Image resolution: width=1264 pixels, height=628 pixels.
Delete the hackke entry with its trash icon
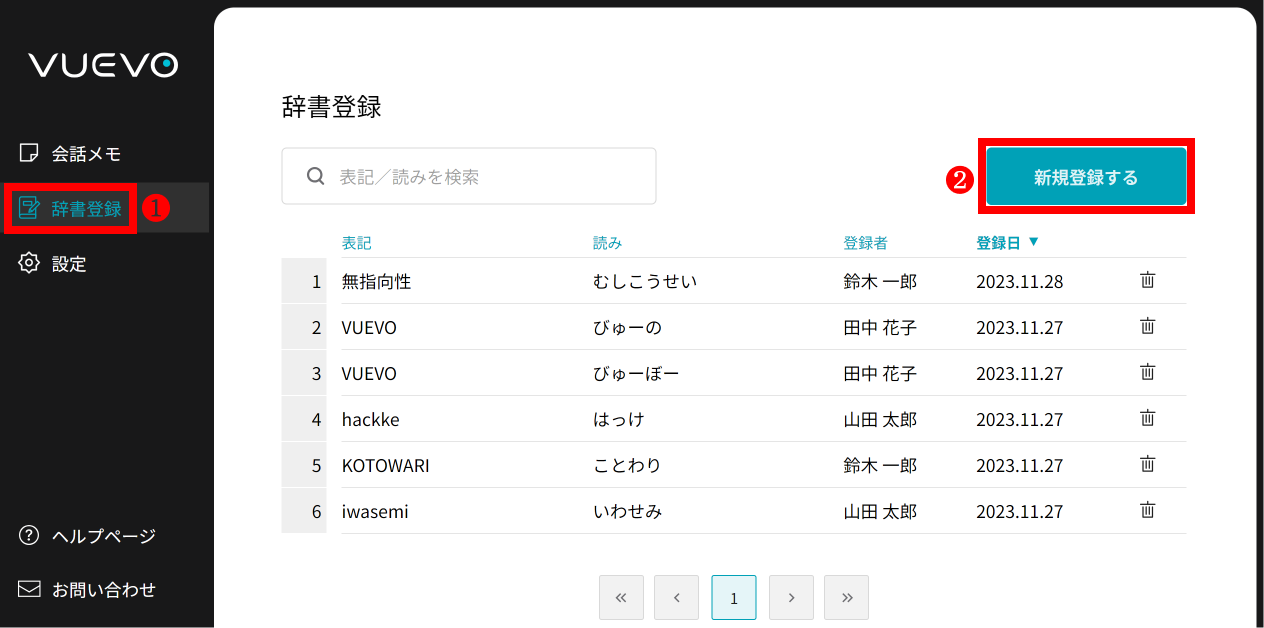pos(1147,418)
